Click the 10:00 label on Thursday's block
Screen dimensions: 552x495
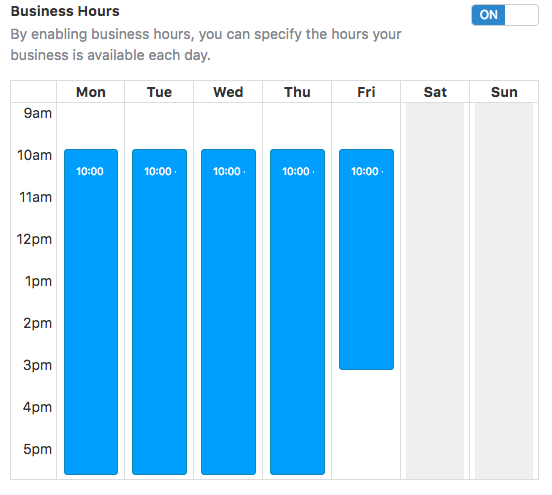tap(296, 171)
